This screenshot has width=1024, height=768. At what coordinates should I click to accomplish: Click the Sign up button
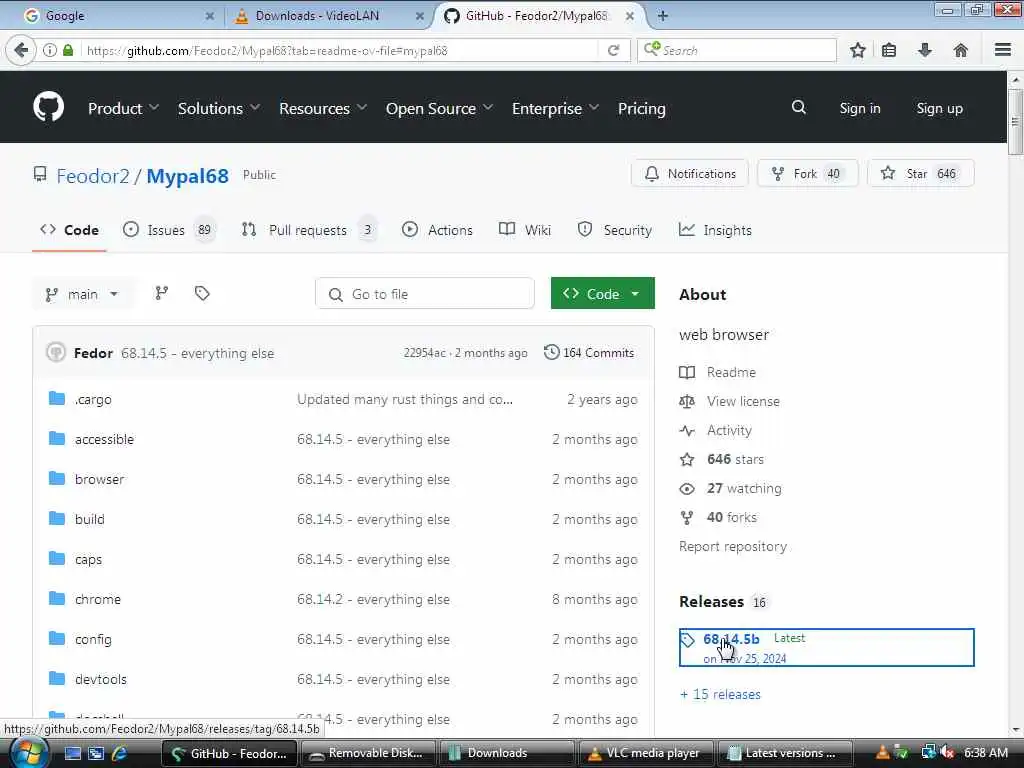point(939,108)
